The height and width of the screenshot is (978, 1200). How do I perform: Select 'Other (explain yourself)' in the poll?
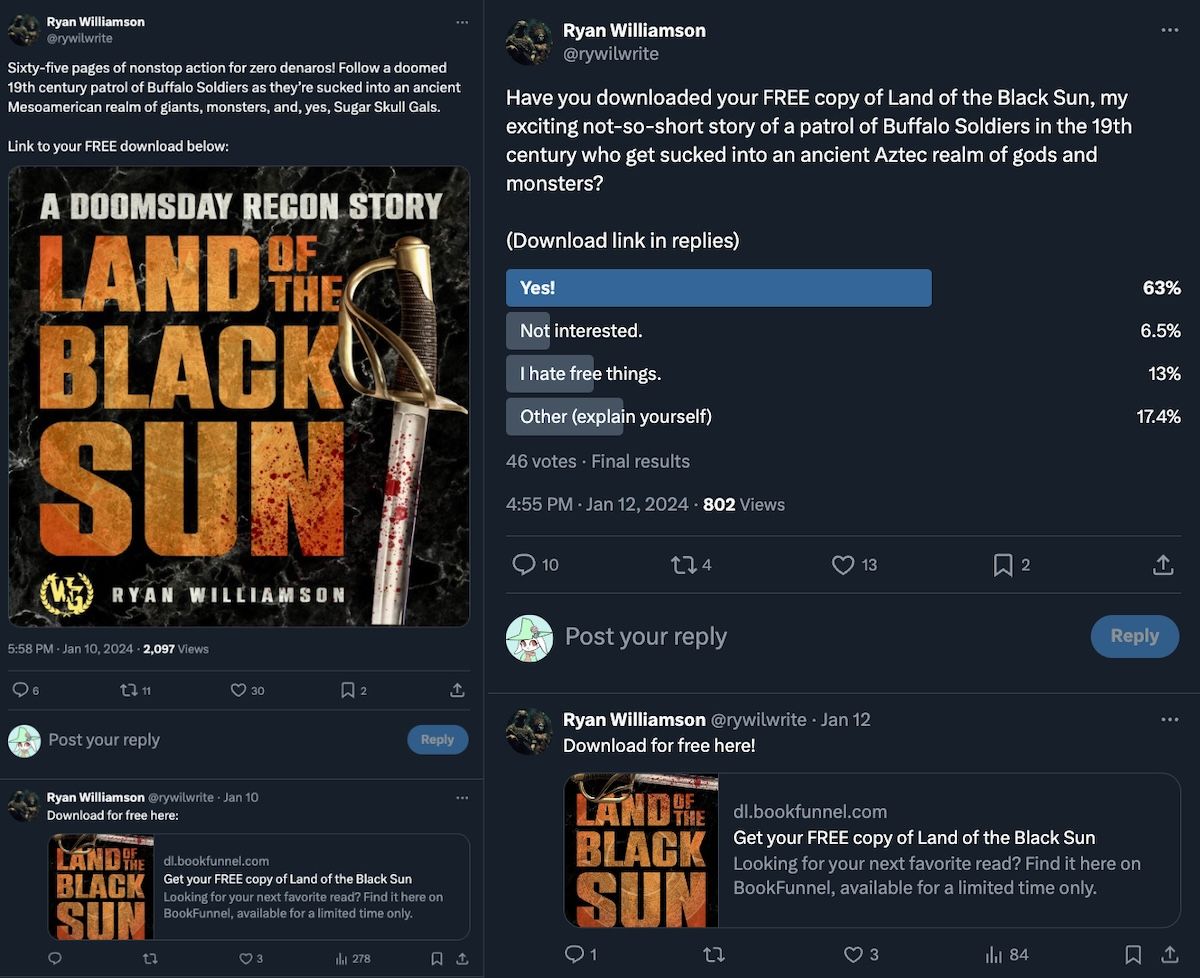[x=610, y=416]
